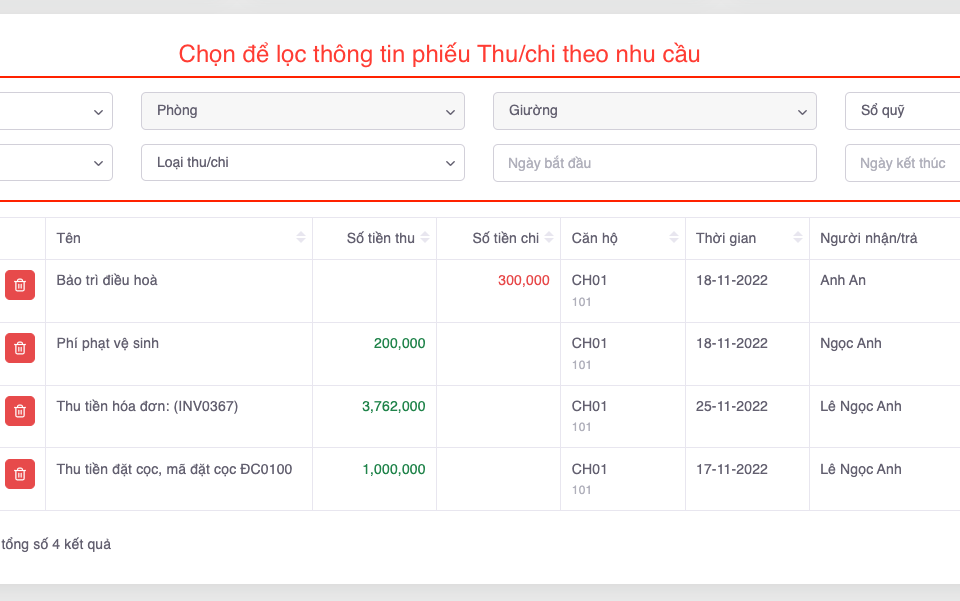This screenshot has width=960, height=601.
Task: Sort by Số tiền chi arrows
Action: (x=549, y=238)
